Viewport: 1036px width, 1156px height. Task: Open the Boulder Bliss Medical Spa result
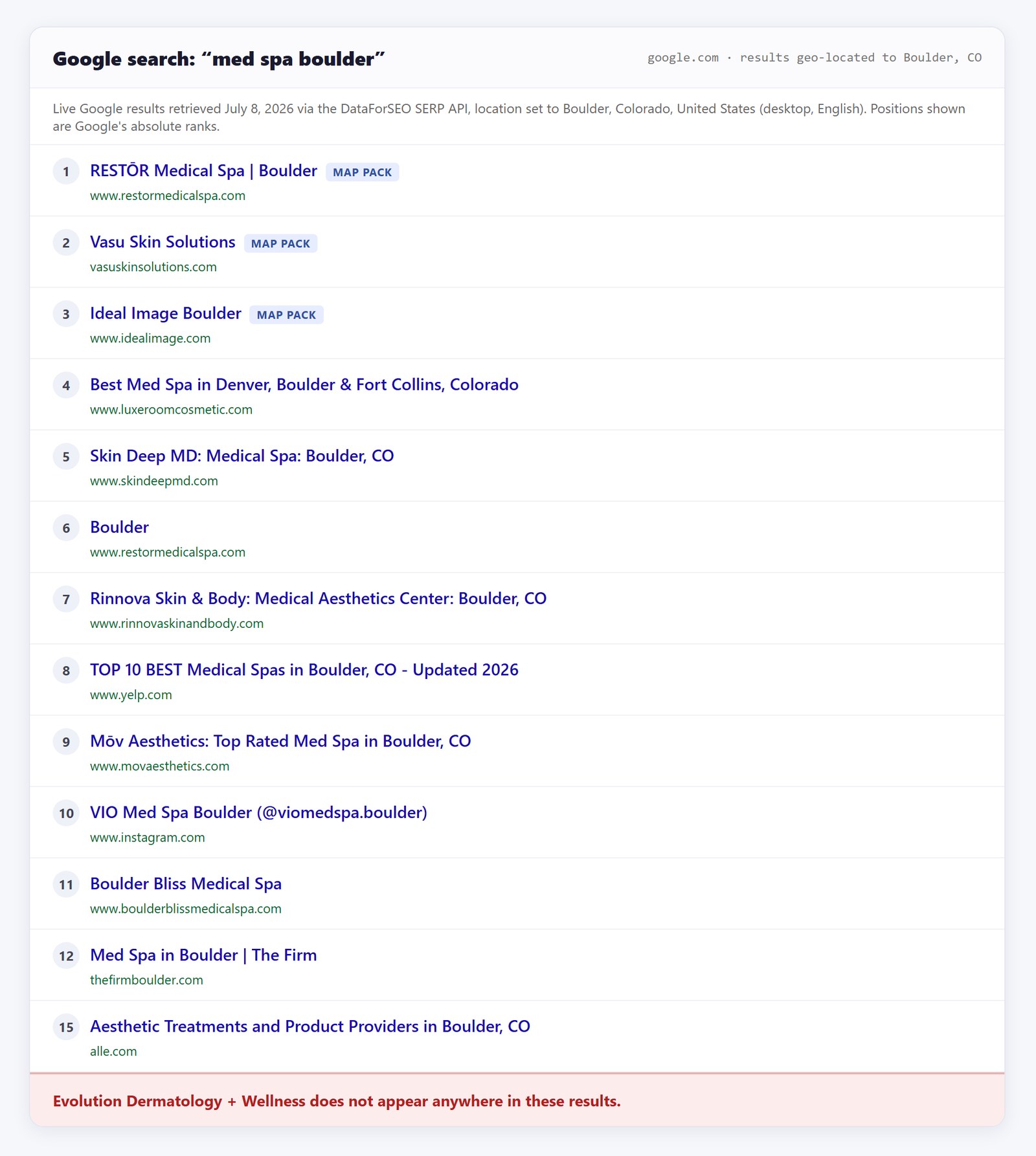[186, 884]
